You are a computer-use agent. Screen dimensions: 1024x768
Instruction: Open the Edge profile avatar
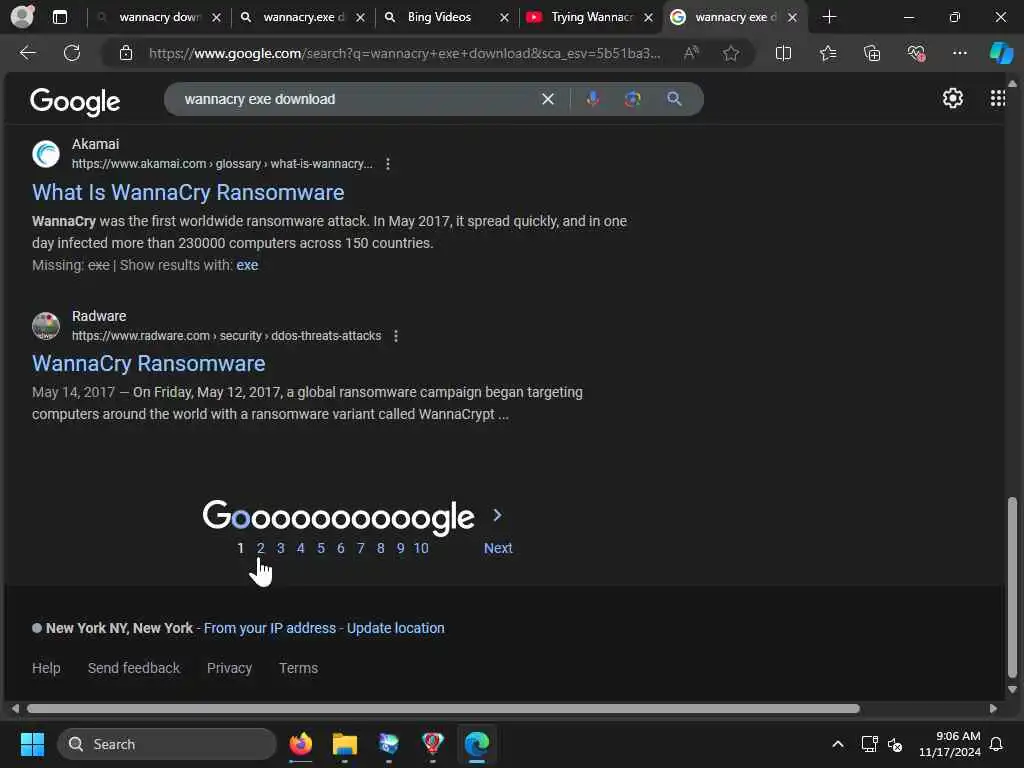coord(22,17)
